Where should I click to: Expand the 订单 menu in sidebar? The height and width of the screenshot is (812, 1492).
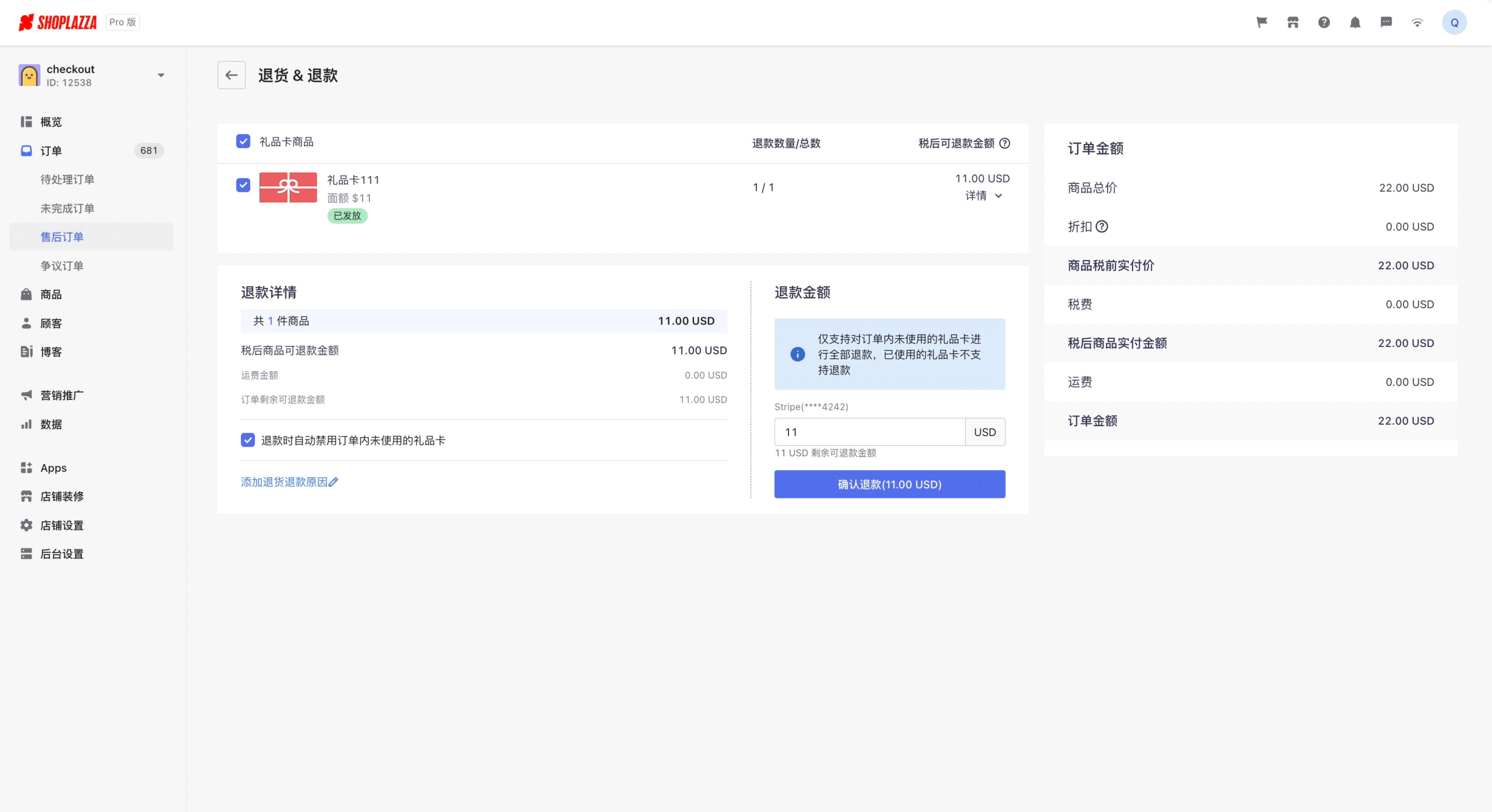pyautogui.click(x=51, y=151)
